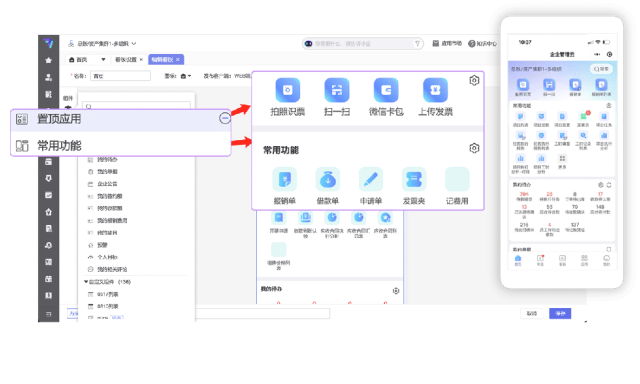
Task: Focus the 名称 name input field
Action: pos(120,76)
